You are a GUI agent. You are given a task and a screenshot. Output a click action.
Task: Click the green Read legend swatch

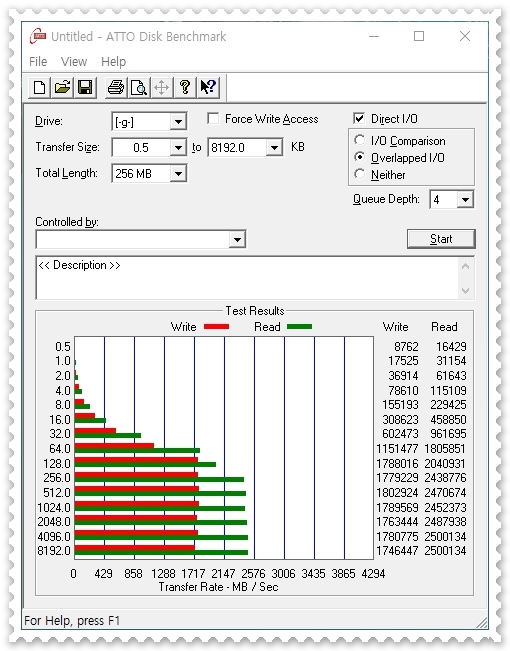point(299,327)
